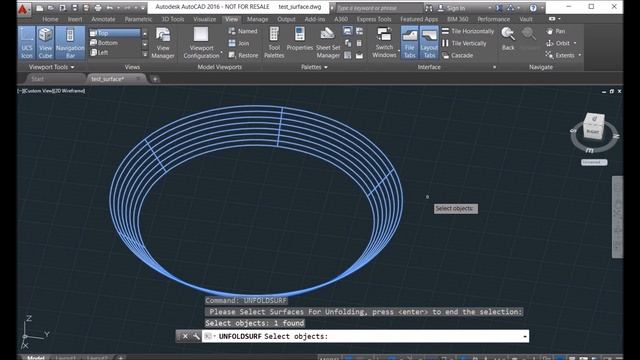The width and height of the screenshot is (640, 360).
Task: Click the viewport label Custom View control
Action: [40, 91]
